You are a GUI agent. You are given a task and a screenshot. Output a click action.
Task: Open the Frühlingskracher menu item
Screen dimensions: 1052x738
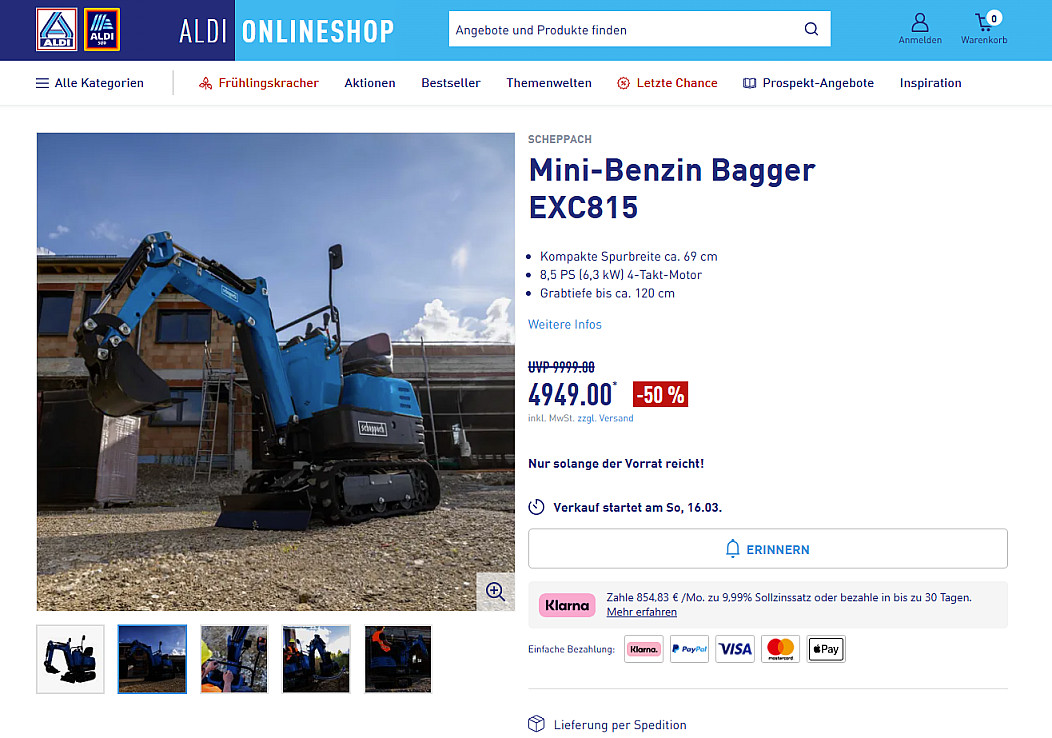[x=258, y=83]
